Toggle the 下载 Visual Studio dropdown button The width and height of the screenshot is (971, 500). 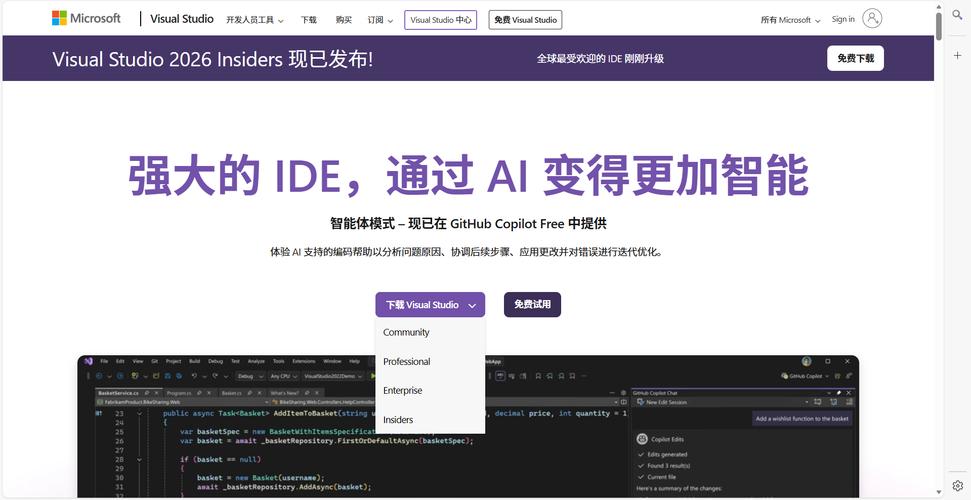430,305
